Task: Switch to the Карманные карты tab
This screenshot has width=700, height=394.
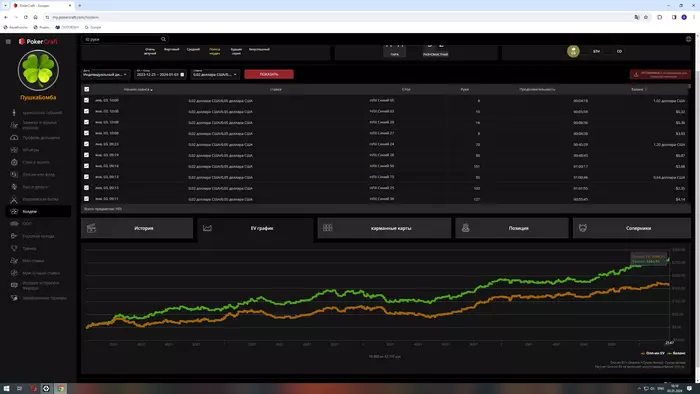Action: click(384, 228)
